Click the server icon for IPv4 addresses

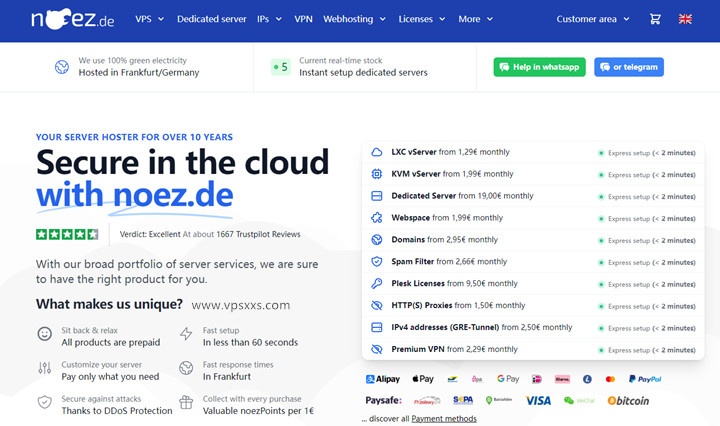point(377,327)
